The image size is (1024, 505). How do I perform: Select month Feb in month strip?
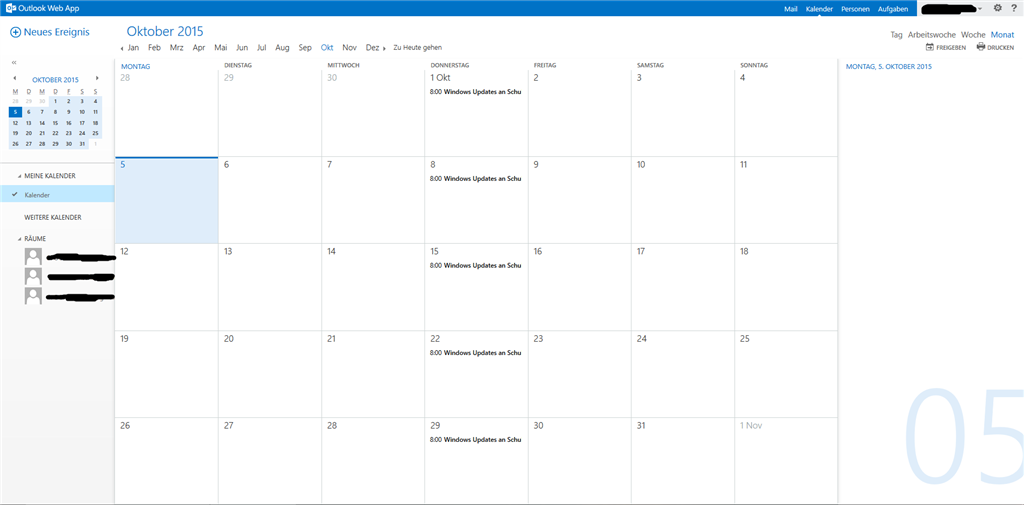155,48
